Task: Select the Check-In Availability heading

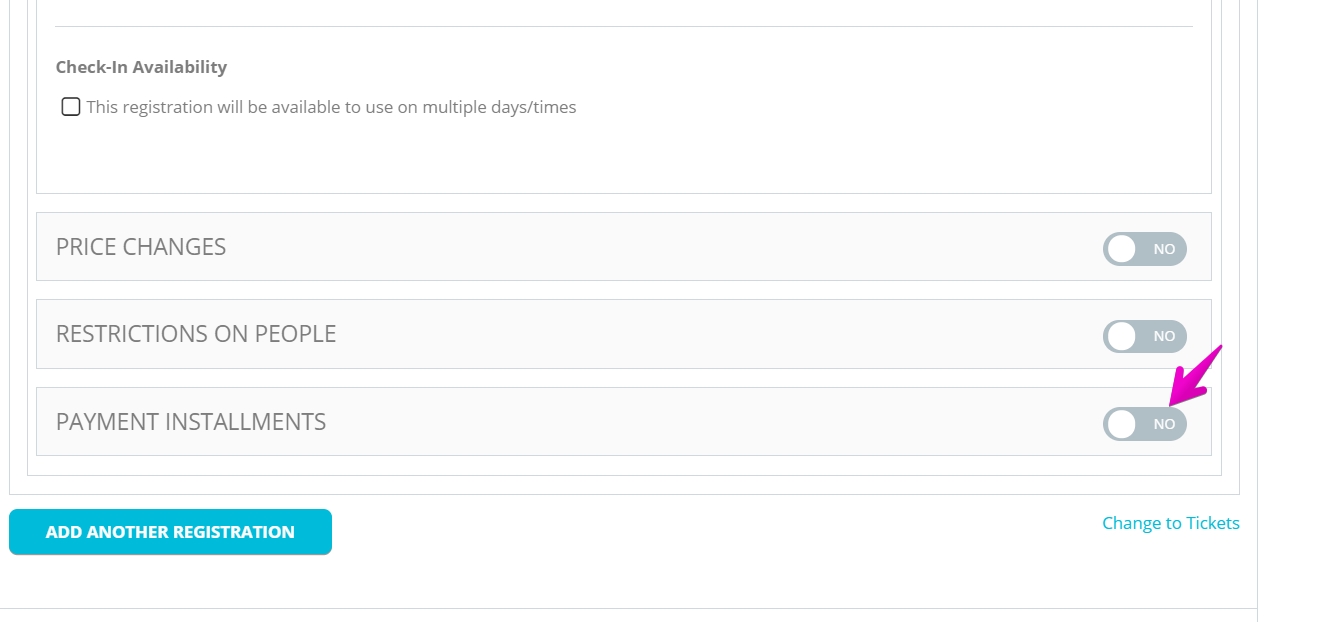Action: click(141, 67)
